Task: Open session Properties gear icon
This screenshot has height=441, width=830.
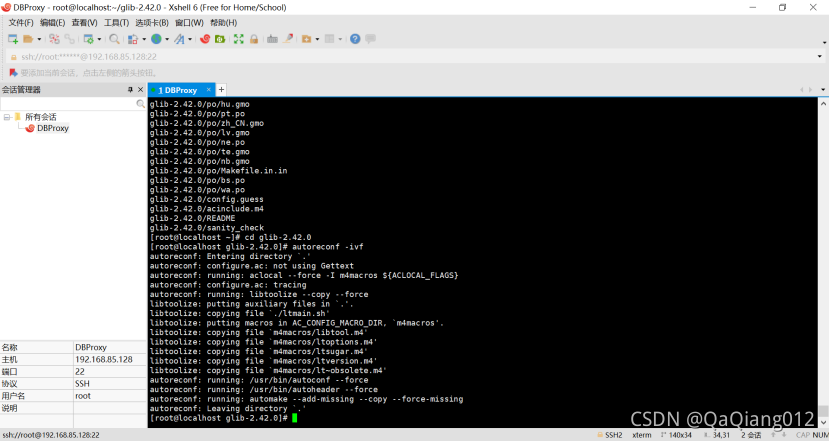Action: pyautogui.click(x=88, y=39)
